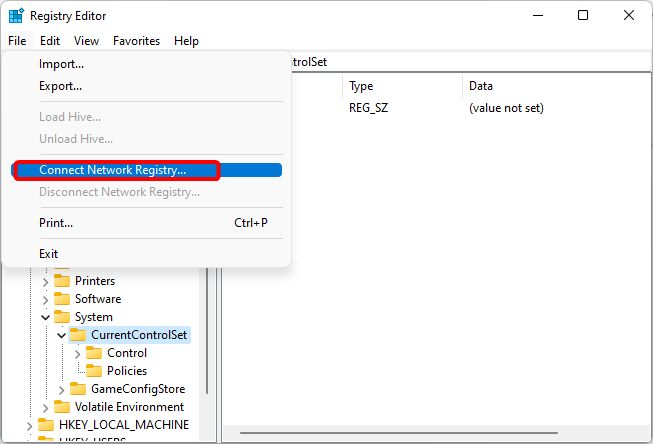
Task: Click the Control folder icon
Action: coord(94,353)
